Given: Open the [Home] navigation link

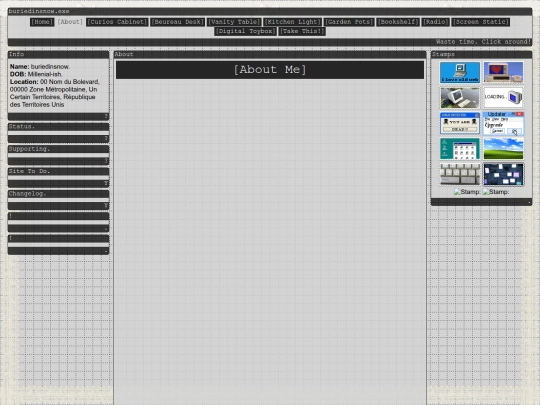Looking at the screenshot, I should pos(42,22).
